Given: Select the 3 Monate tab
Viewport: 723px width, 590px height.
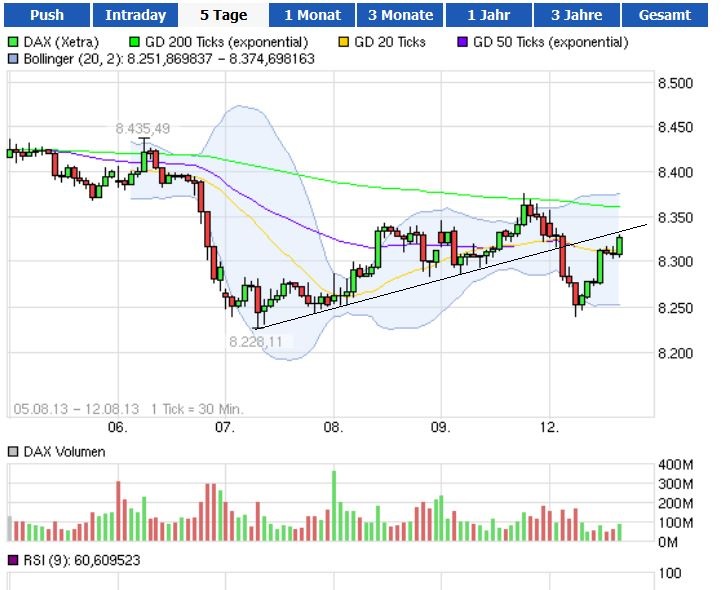Looking at the screenshot, I should click(x=401, y=15).
